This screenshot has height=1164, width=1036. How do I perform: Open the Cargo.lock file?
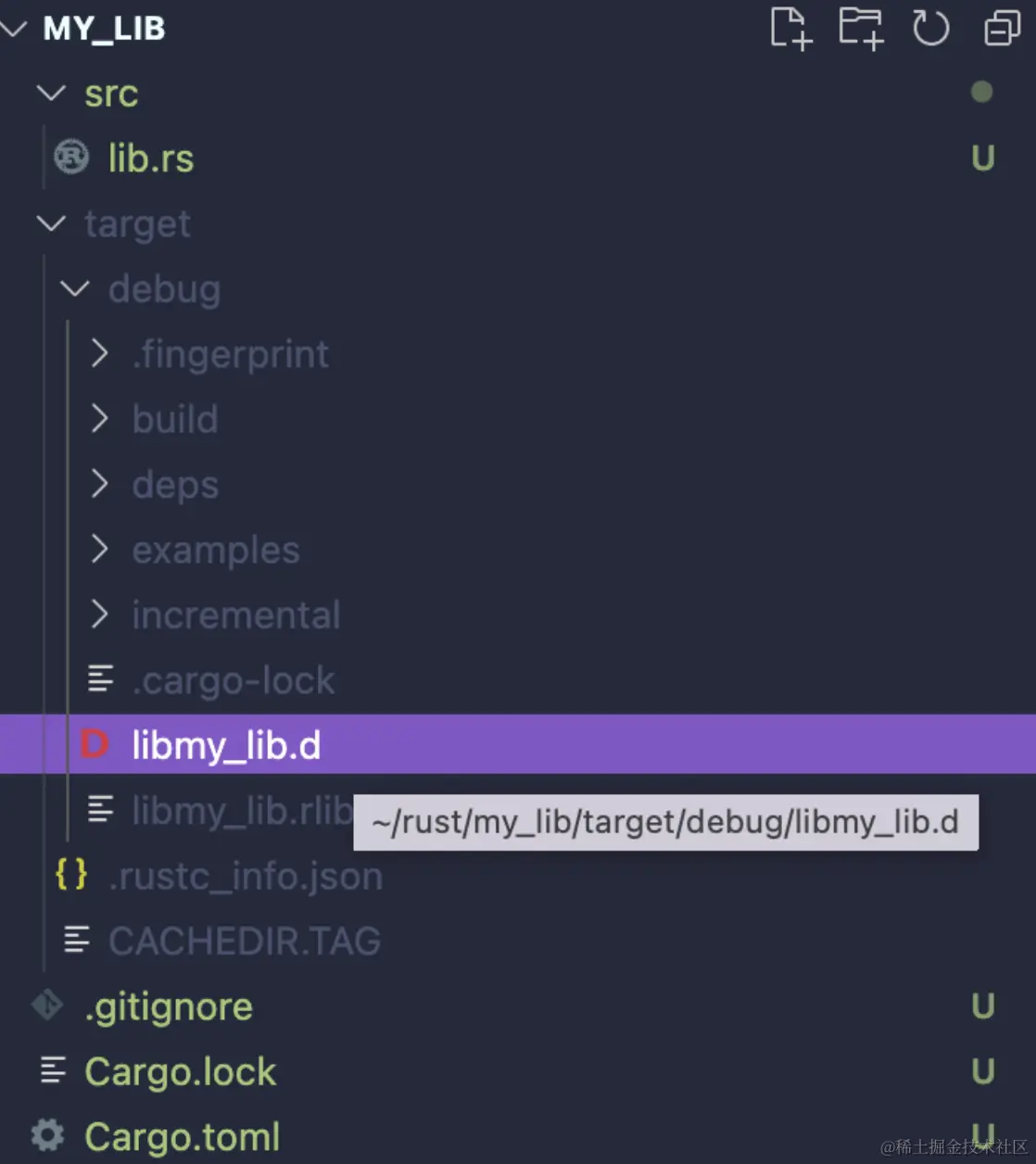(180, 1071)
